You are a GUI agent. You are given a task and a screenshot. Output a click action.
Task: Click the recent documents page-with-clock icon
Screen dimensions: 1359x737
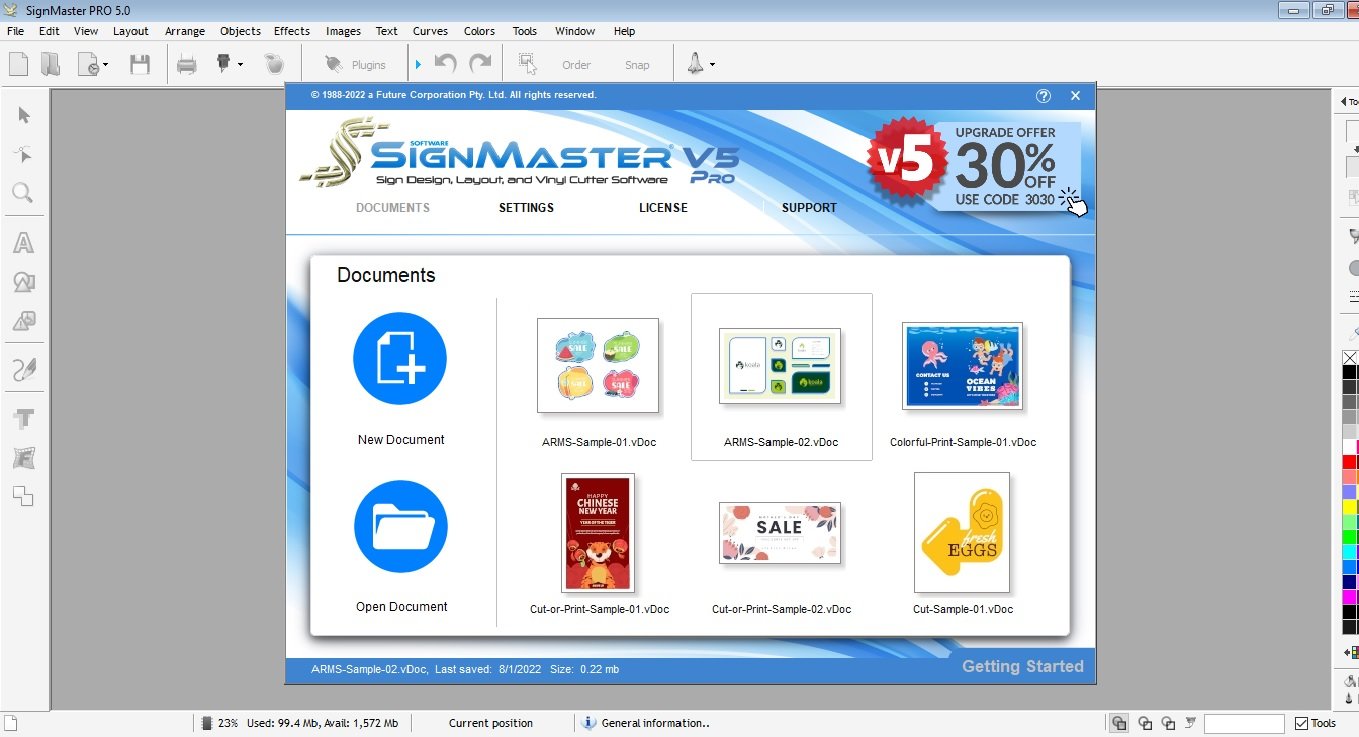point(88,65)
